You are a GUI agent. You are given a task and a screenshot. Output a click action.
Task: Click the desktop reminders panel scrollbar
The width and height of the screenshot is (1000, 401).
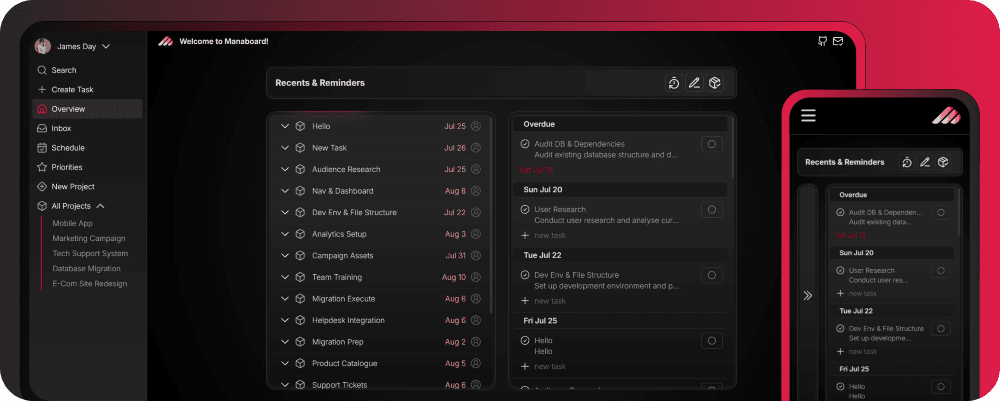pos(732,148)
